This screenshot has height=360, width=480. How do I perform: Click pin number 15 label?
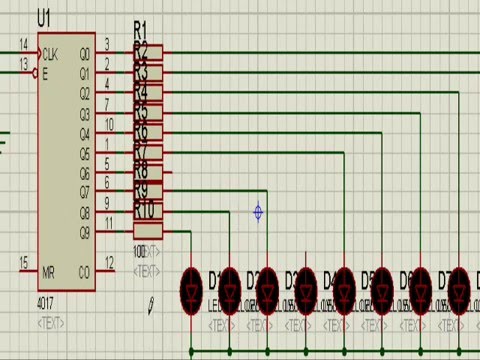tap(24, 263)
